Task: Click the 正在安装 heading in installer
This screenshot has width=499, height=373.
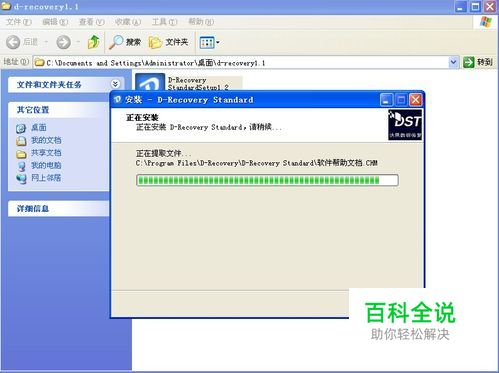Action: click(142, 117)
